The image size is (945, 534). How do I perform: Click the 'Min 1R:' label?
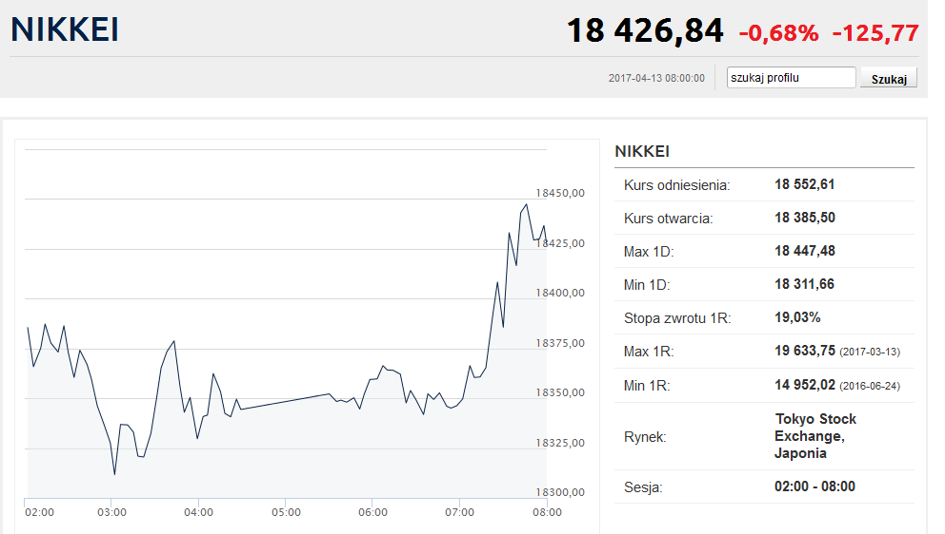(647, 386)
